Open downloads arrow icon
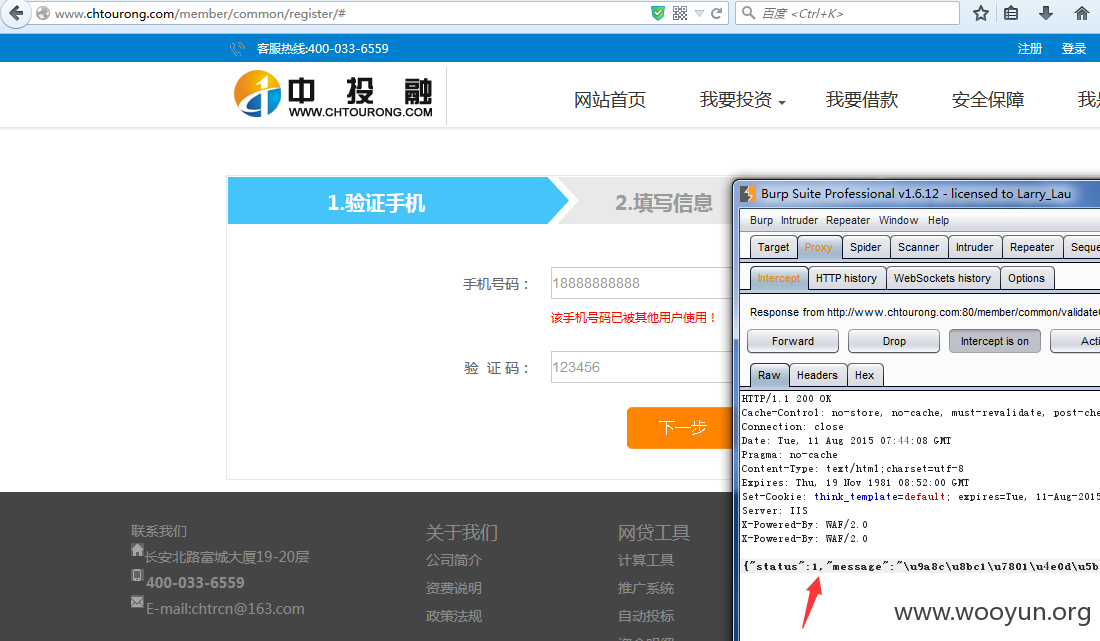The height and width of the screenshot is (641, 1100). [1045, 13]
